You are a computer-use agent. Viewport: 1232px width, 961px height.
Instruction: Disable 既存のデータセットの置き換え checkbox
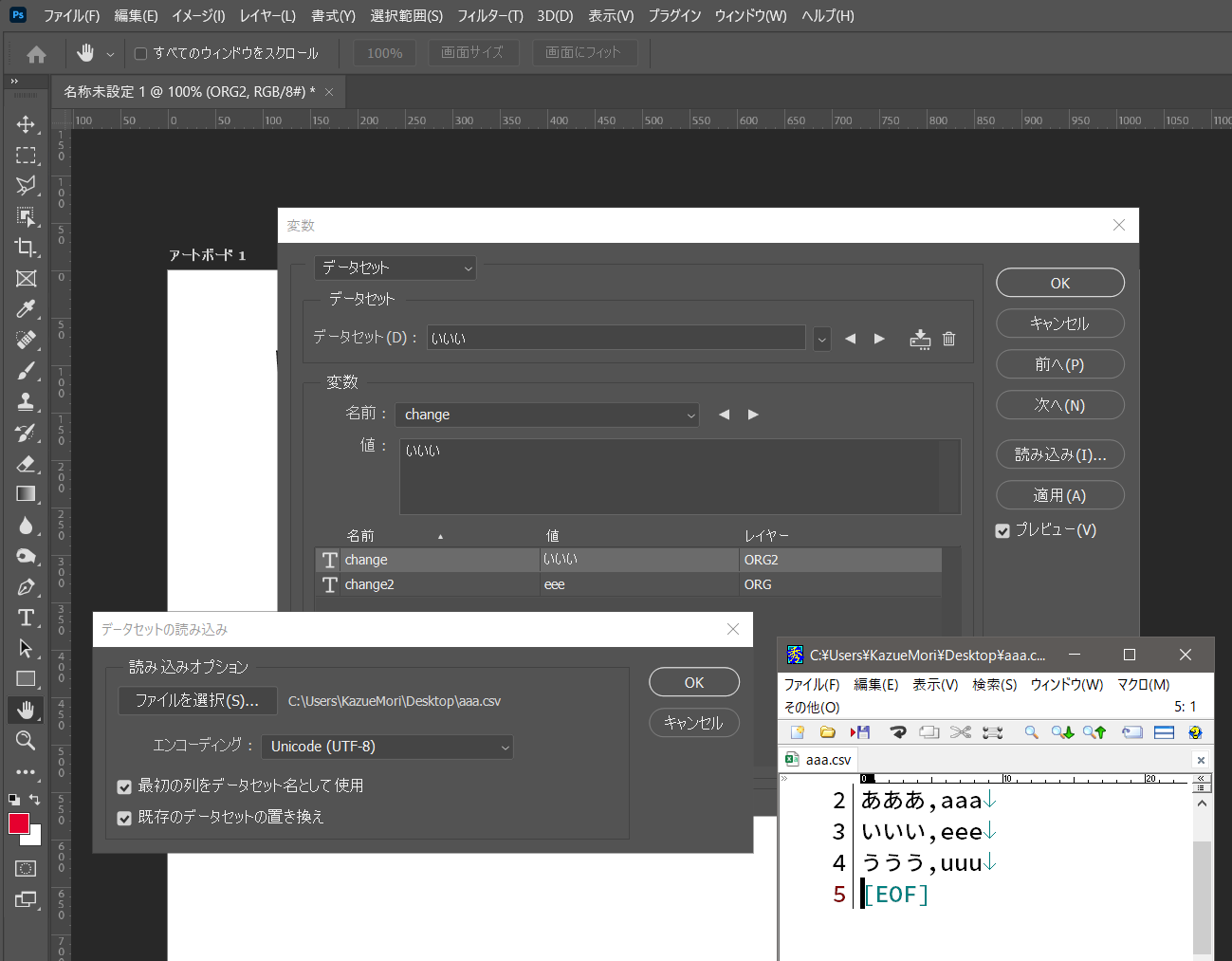[x=124, y=817]
